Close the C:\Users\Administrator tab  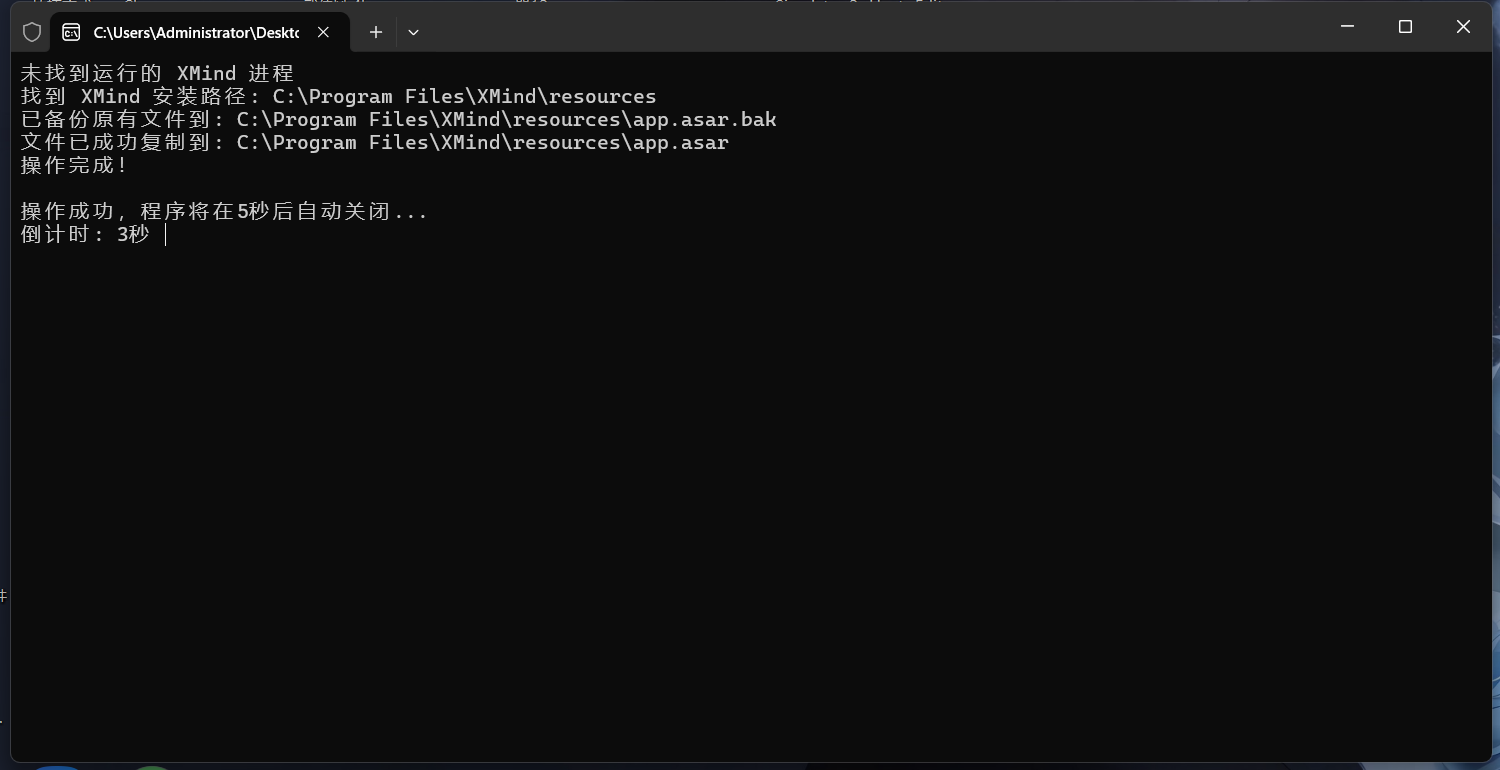(x=323, y=32)
